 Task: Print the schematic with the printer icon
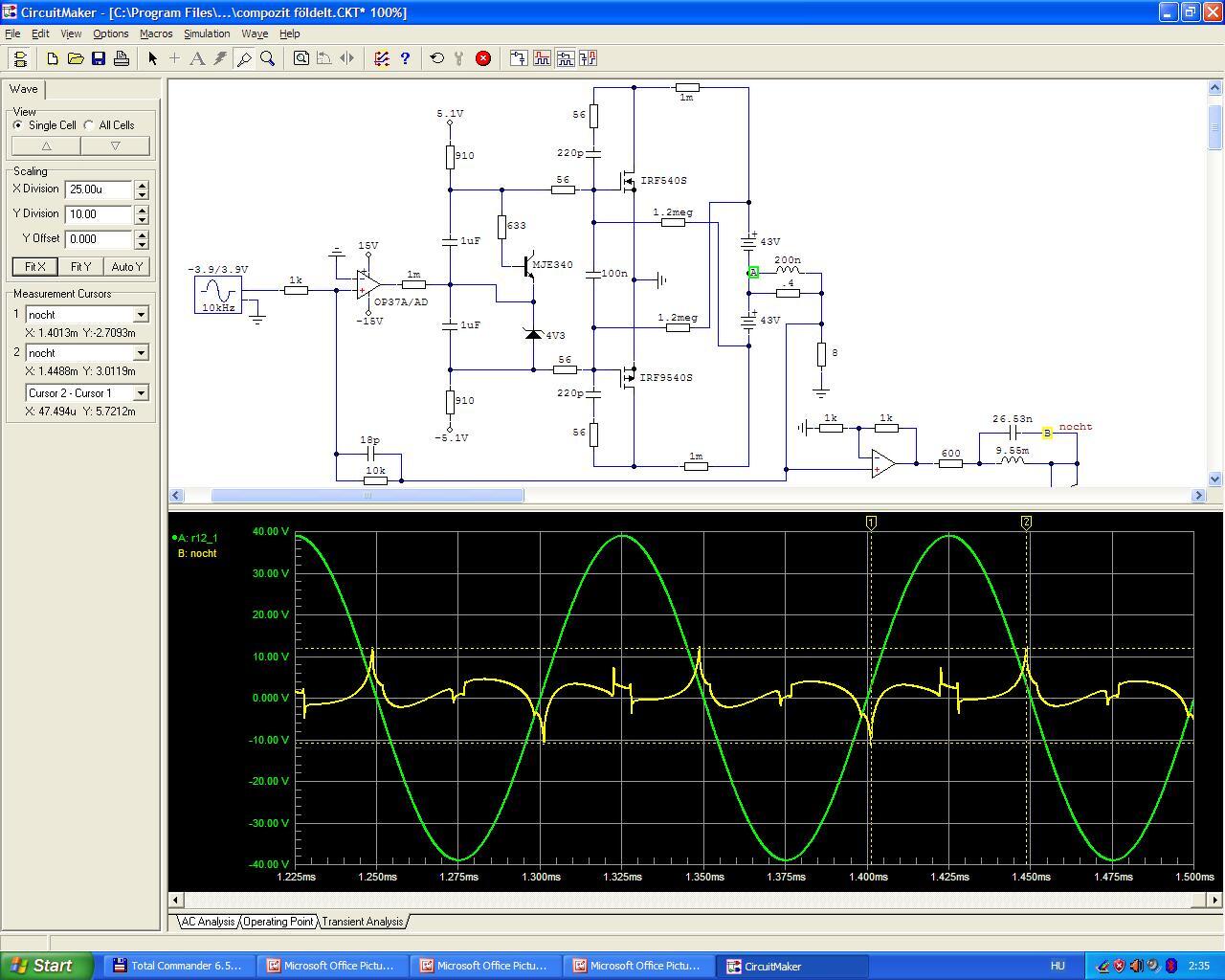(122, 58)
